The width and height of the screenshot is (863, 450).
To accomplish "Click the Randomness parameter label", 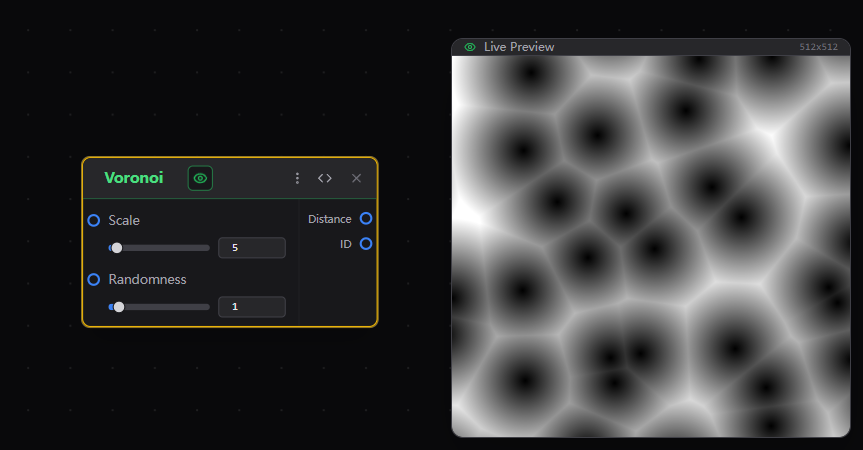I will (x=147, y=279).
